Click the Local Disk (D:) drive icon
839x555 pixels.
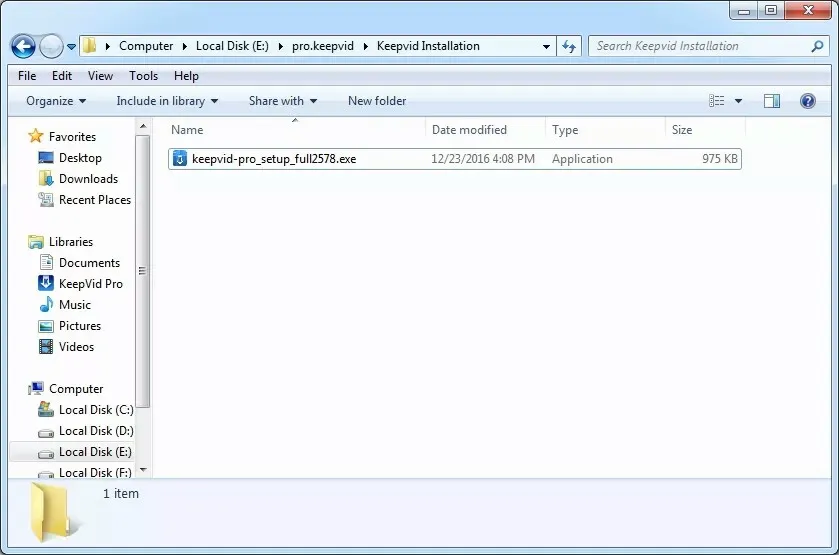pos(46,432)
